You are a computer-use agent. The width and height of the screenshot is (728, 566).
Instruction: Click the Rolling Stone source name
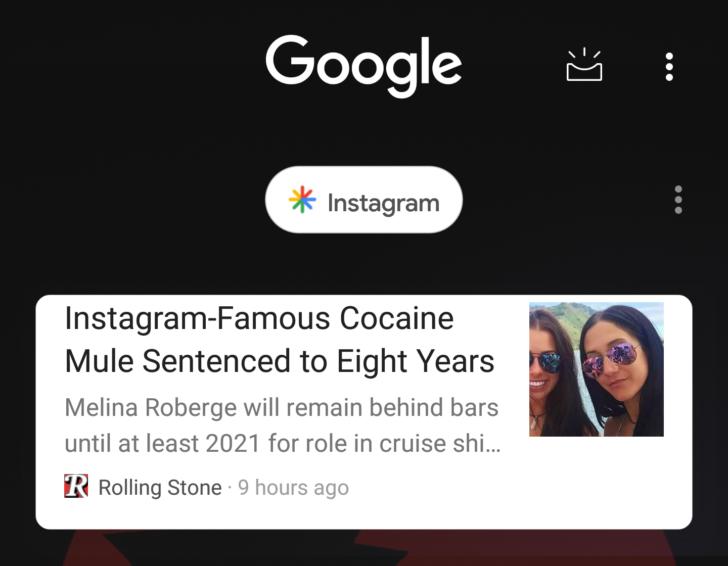(x=160, y=488)
